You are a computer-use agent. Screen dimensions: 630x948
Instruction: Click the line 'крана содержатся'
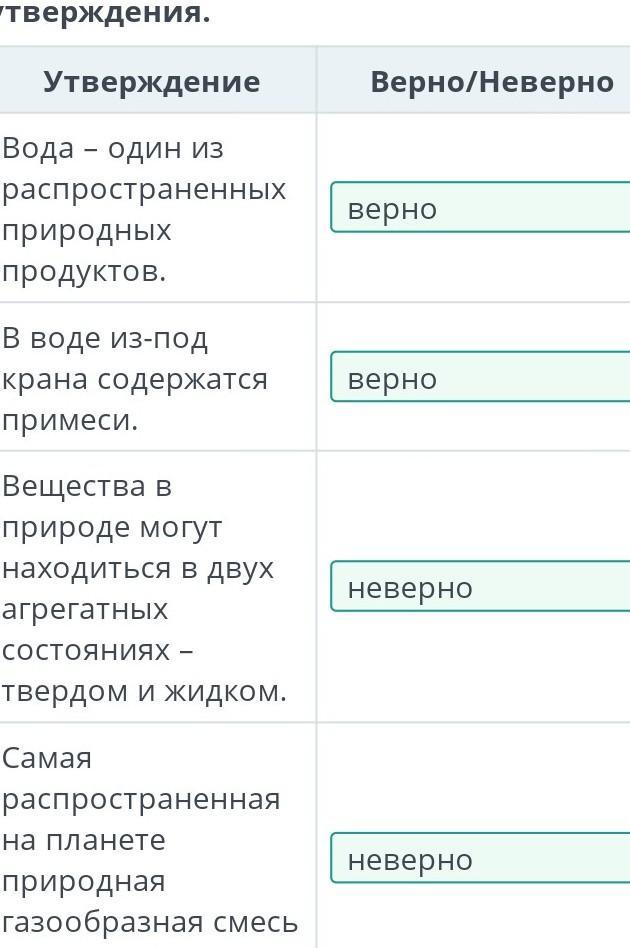(x=134, y=380)
